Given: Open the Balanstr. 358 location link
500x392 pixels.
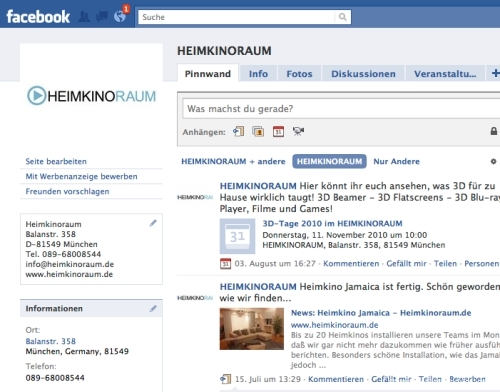Looking at the screenshot, I should pyautogui.click(x=51, y=341).
